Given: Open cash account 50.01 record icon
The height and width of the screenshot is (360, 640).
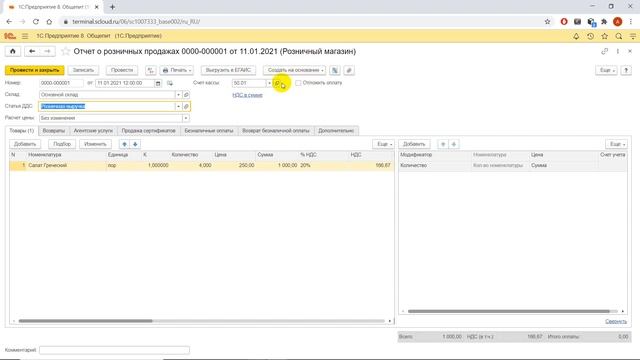Looking at the screenshot, I should coord(277,83).
